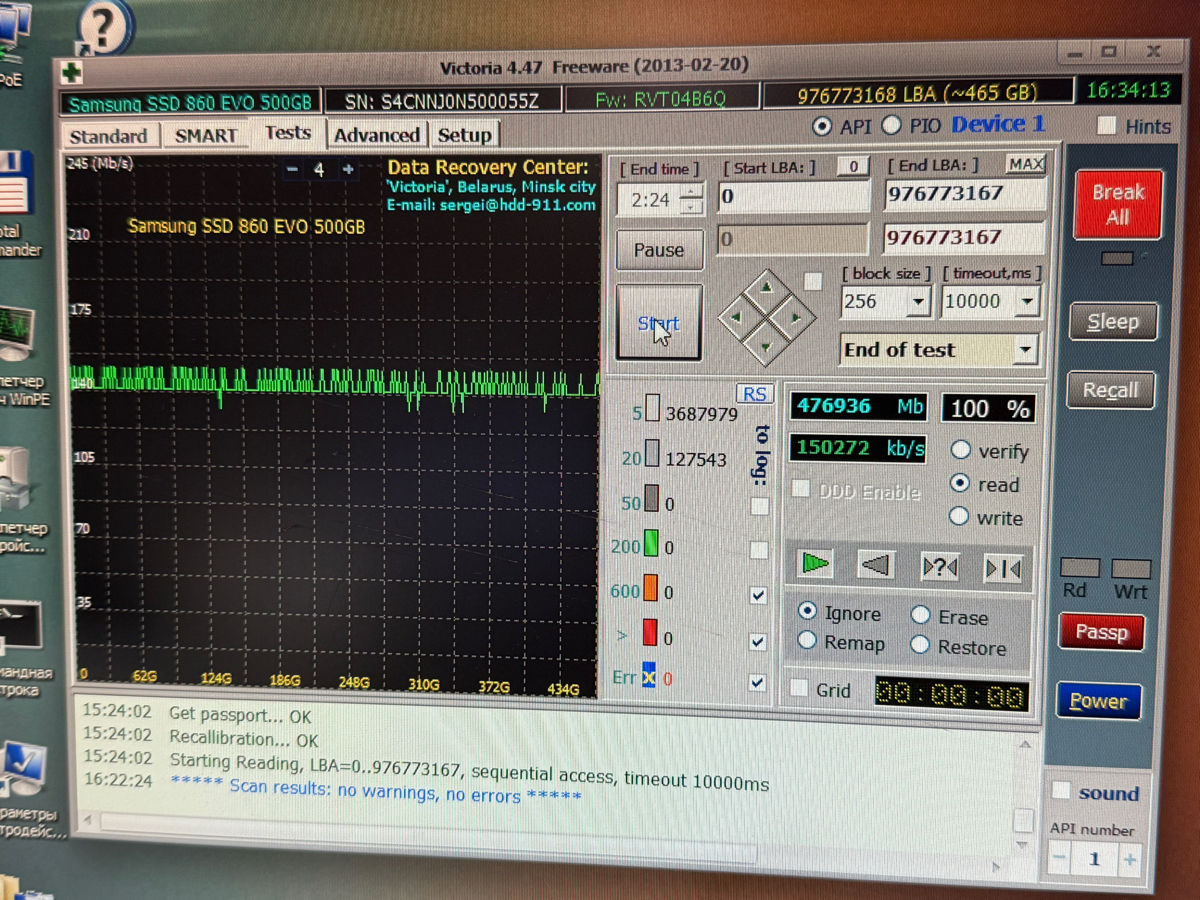Open the Advanced tab
Image resolution: width=1200 pixels, height=900 pixels.
click(376, 135)
